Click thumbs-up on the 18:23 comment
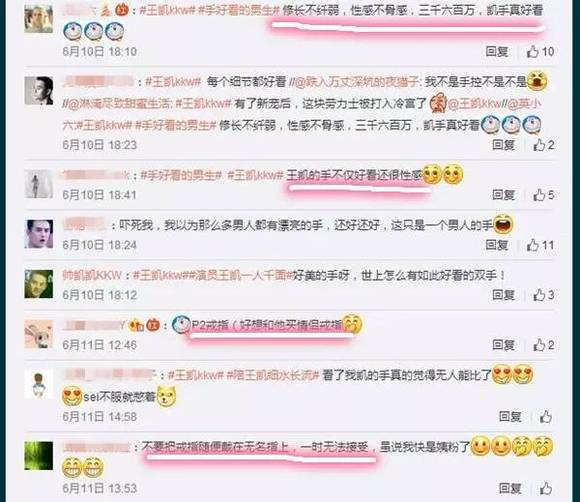 tap(544, 145)
